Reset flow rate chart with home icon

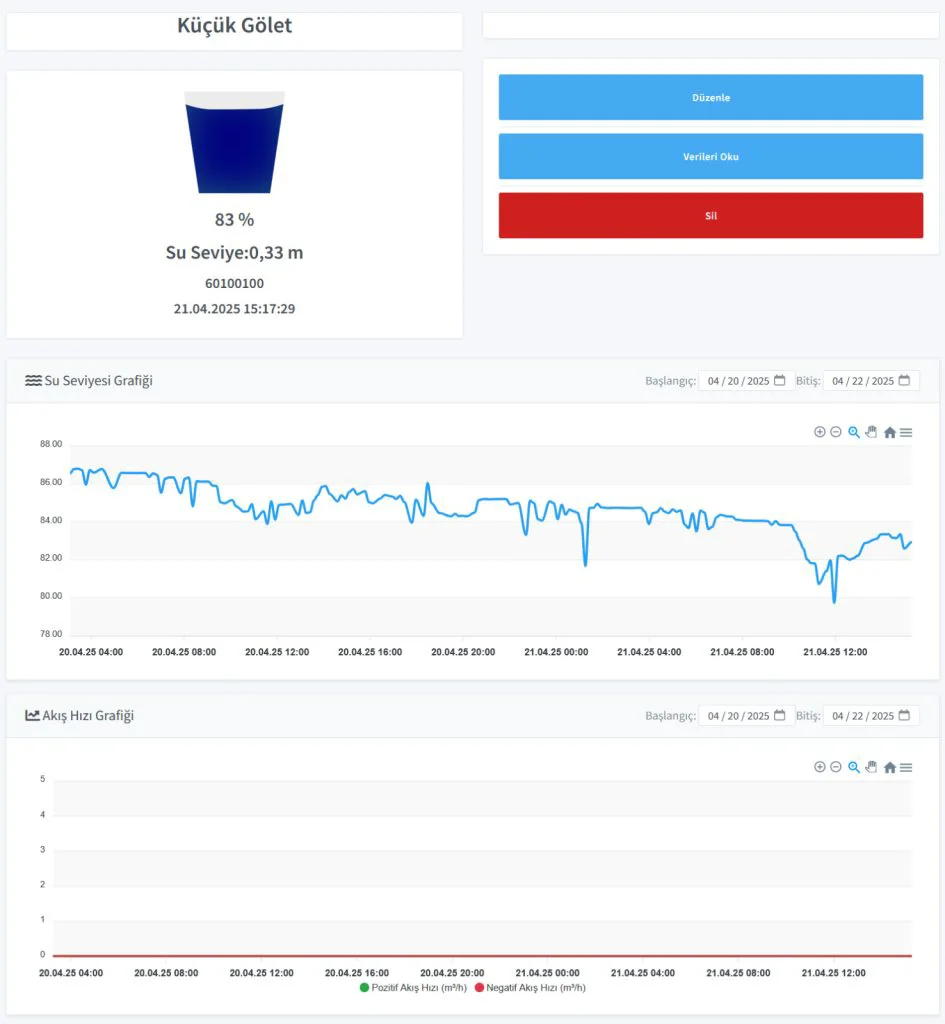coord(889,767)
